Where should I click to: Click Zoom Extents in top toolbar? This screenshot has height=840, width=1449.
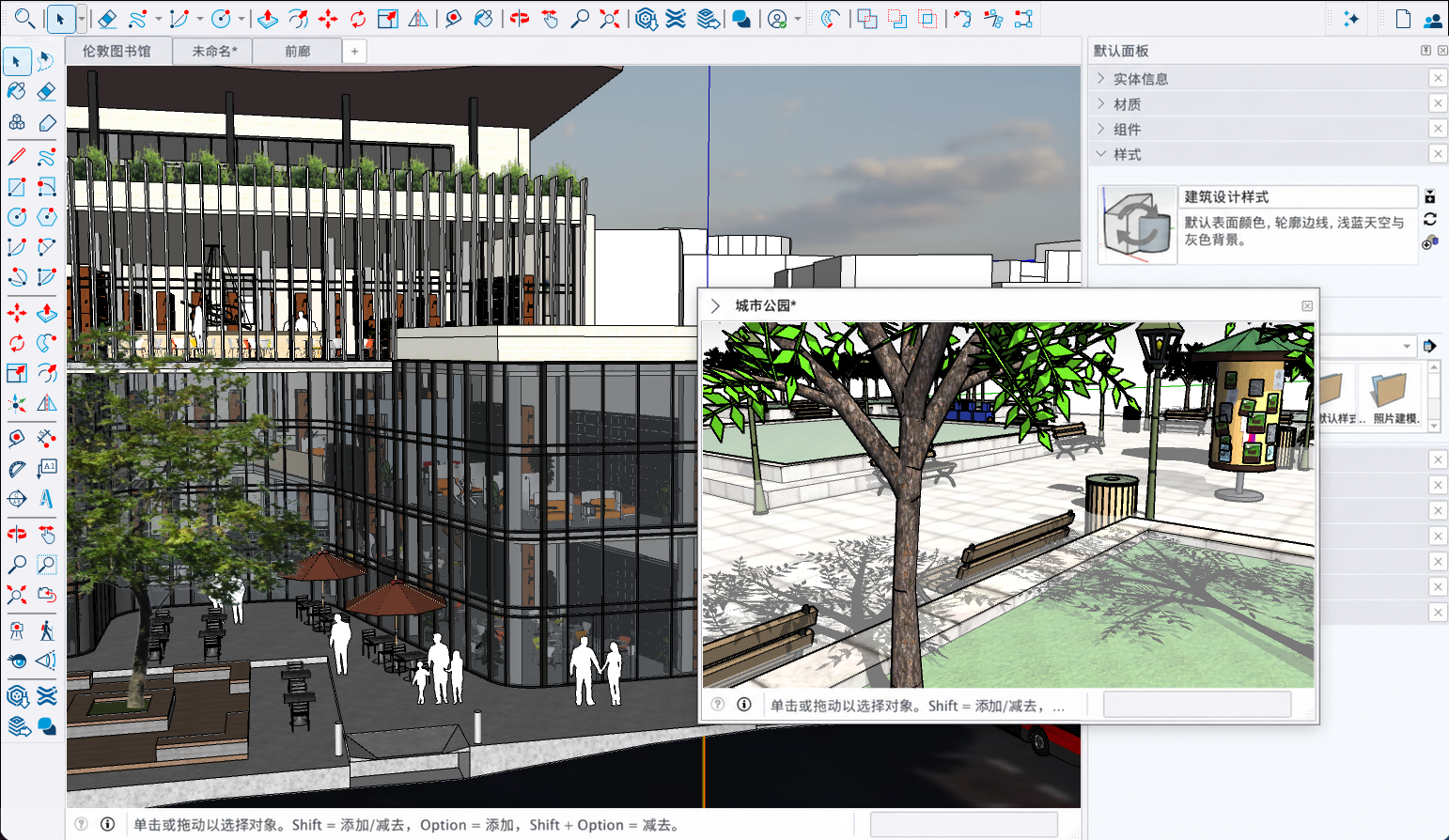pos(610,18)
